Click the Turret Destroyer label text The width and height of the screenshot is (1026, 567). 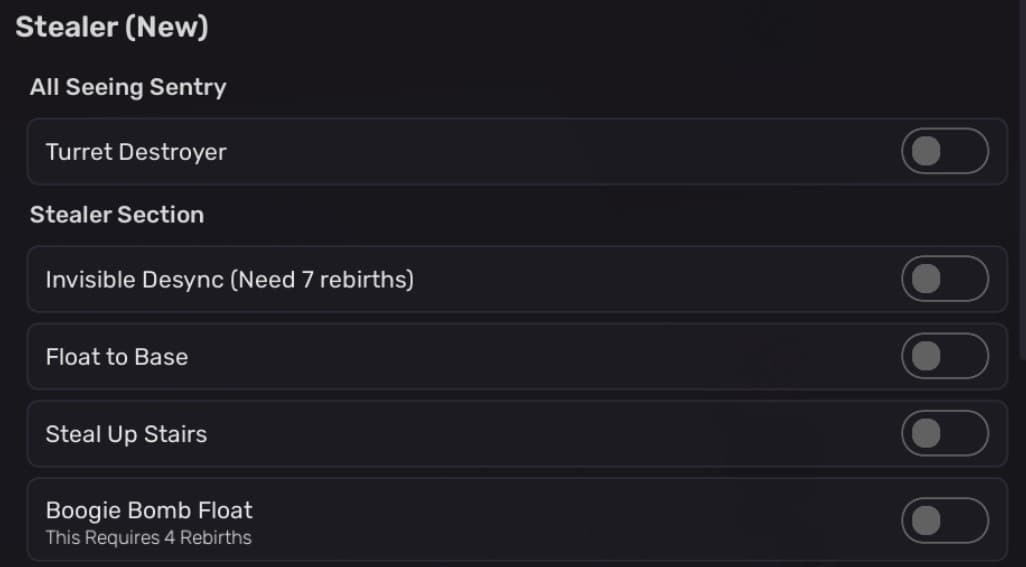(136, 152)
